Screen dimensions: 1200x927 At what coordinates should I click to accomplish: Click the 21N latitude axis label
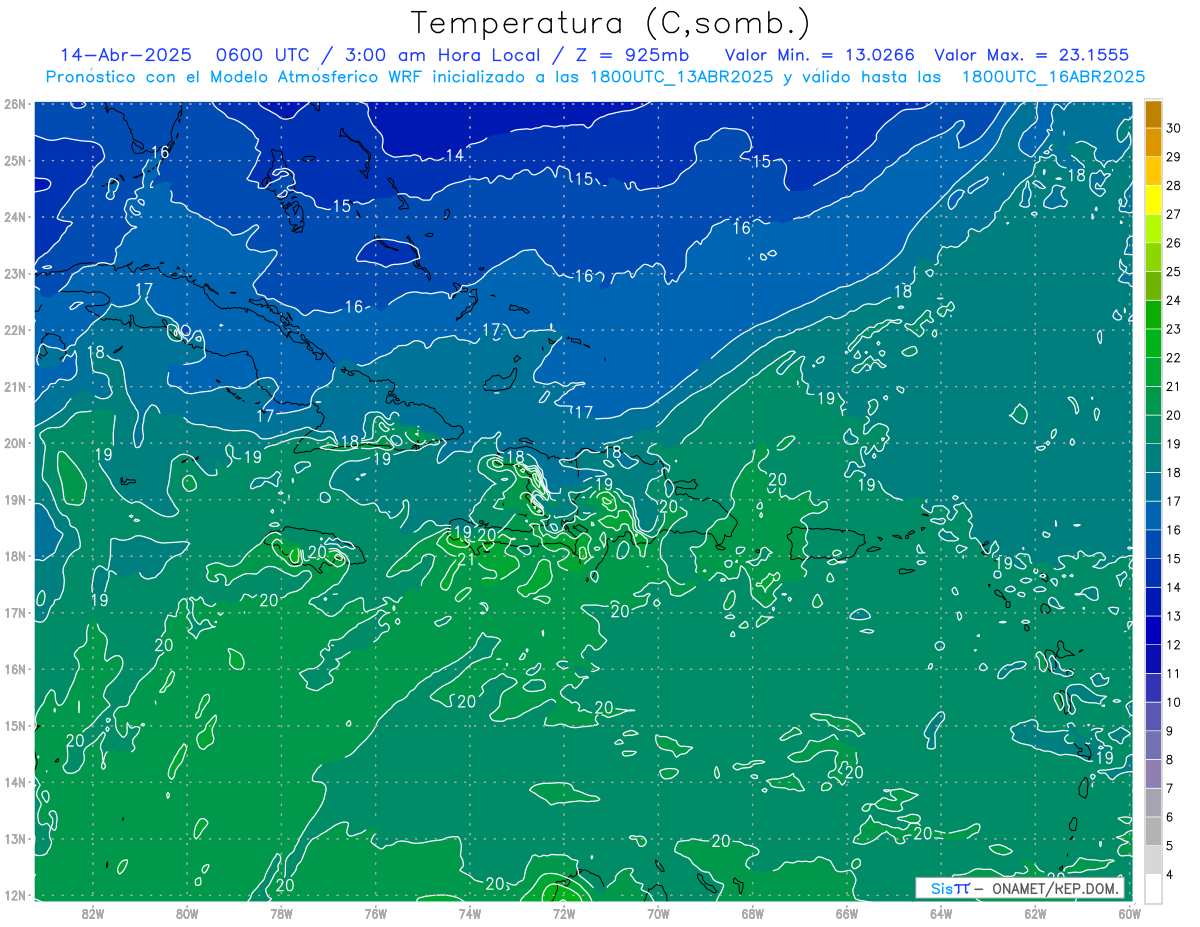coord(14,386)
